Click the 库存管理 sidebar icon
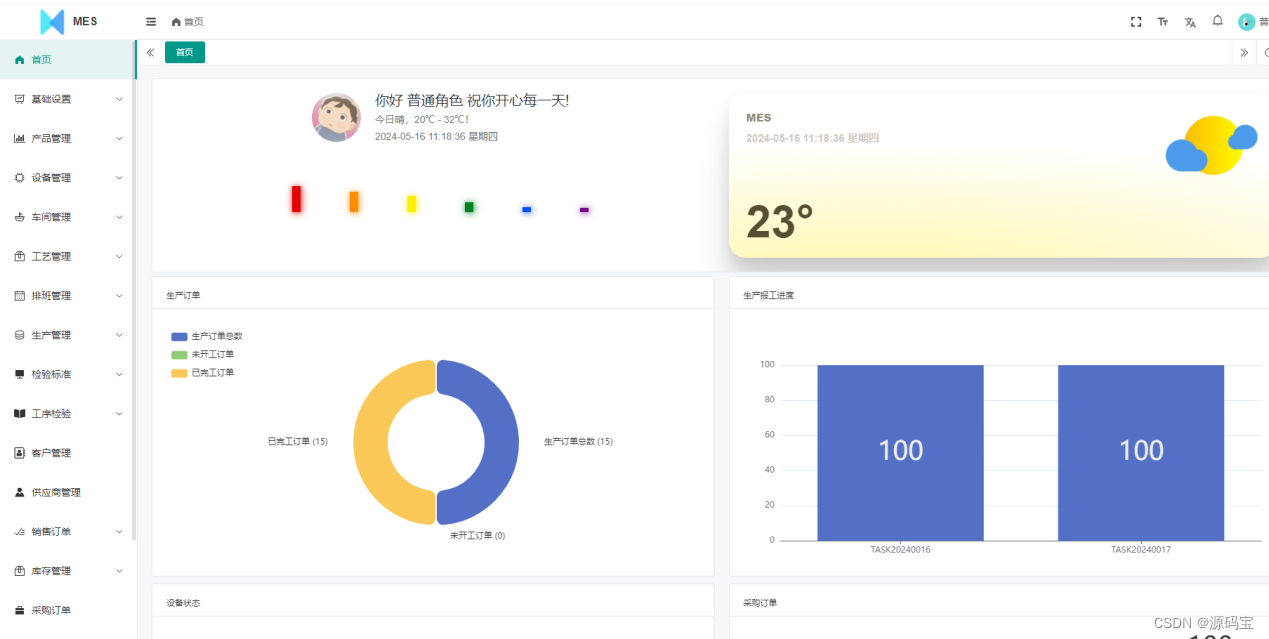 click(x=20, y=571)
